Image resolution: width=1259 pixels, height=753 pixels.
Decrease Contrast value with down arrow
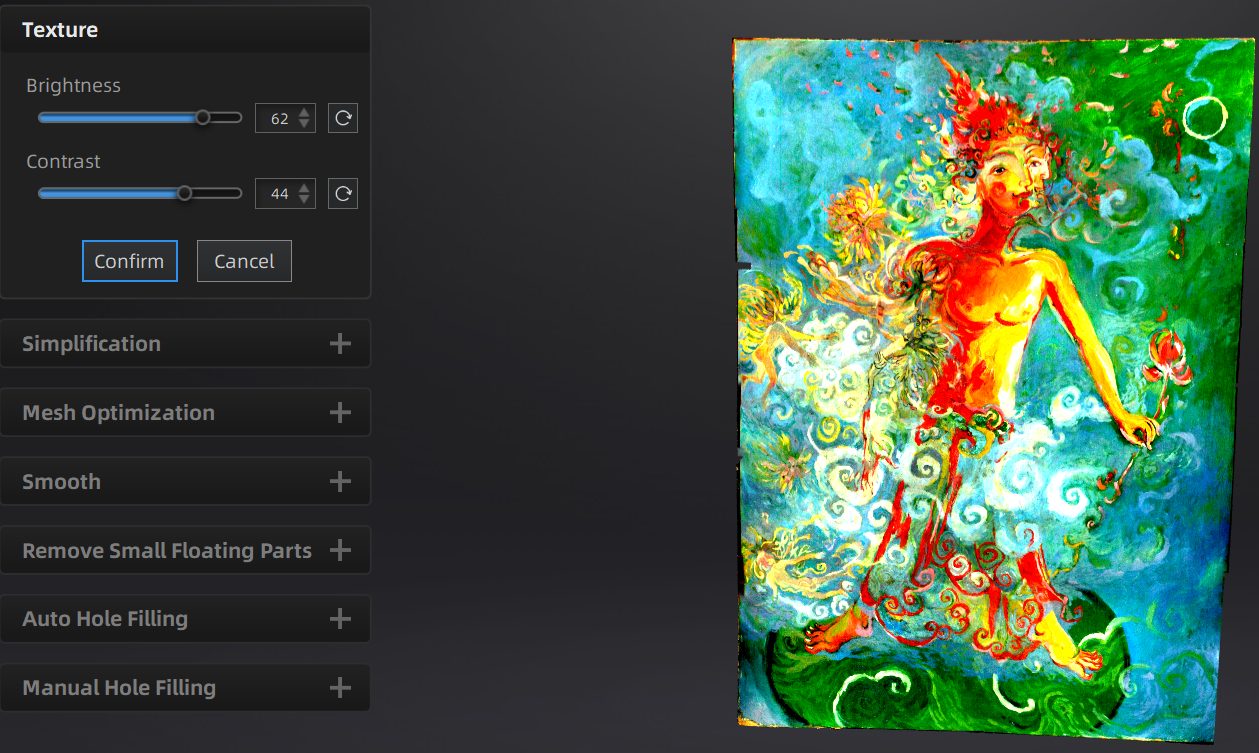(x=304, y=201)
